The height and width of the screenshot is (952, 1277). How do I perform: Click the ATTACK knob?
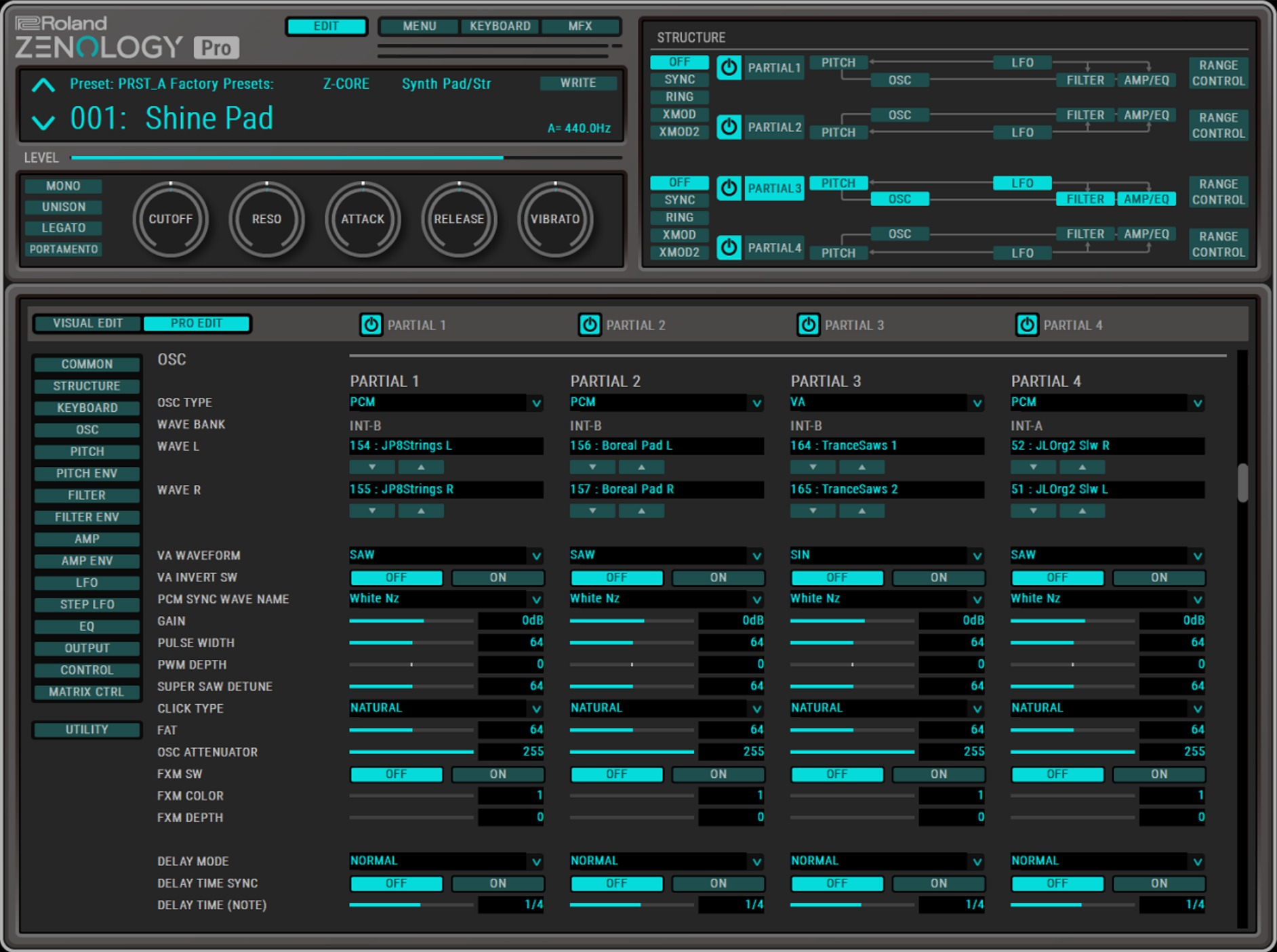click(x=363, y=219)
